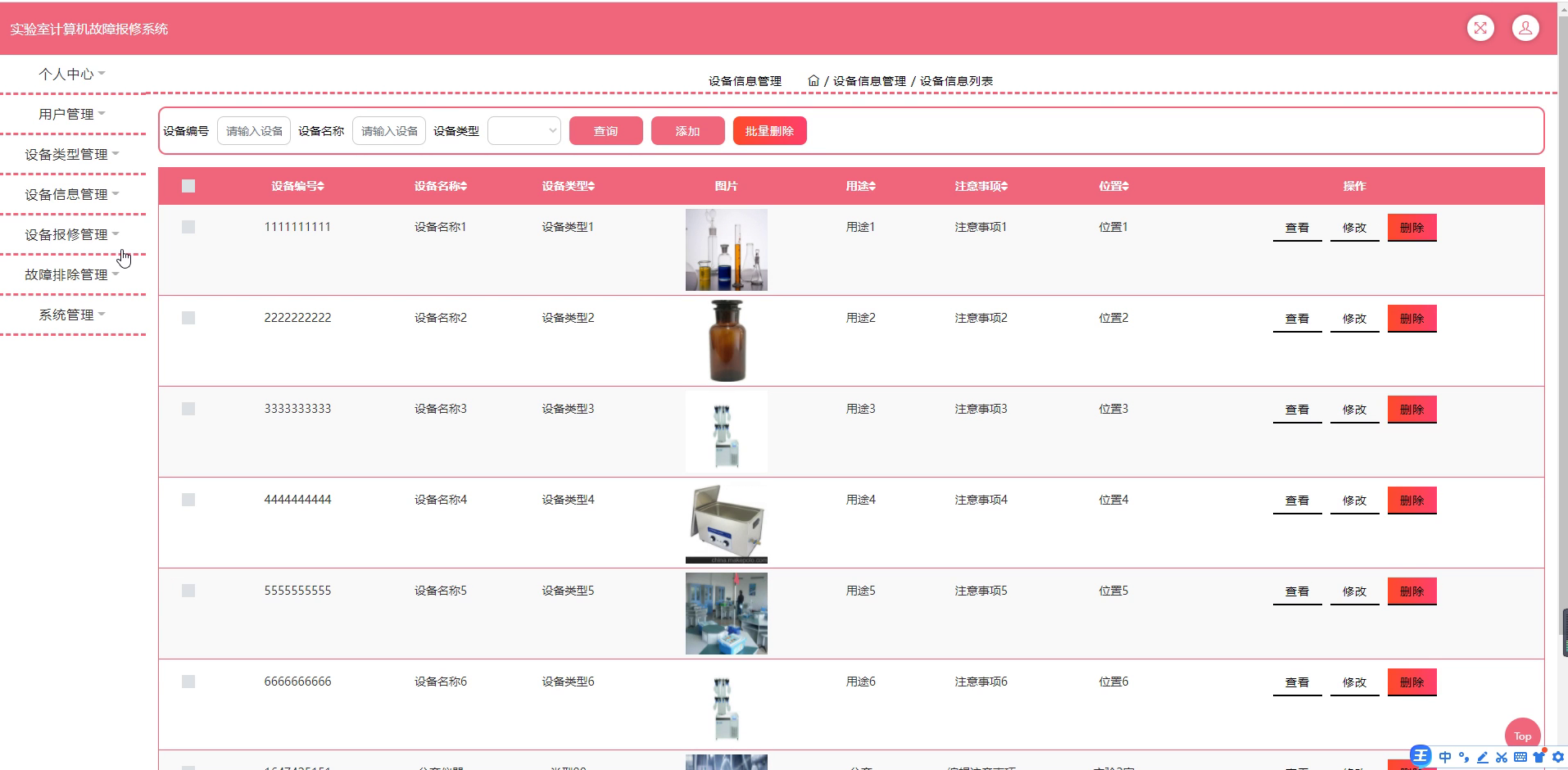Click the home icon in breadcrumb
This screenshot has width=1568, height=770.
click(813, 80)
